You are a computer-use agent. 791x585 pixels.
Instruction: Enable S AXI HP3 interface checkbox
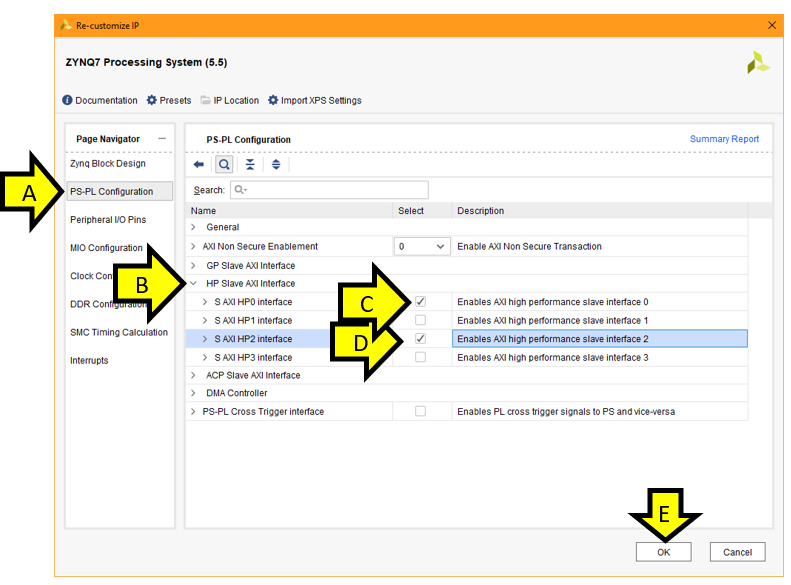[x=420, y=357]
